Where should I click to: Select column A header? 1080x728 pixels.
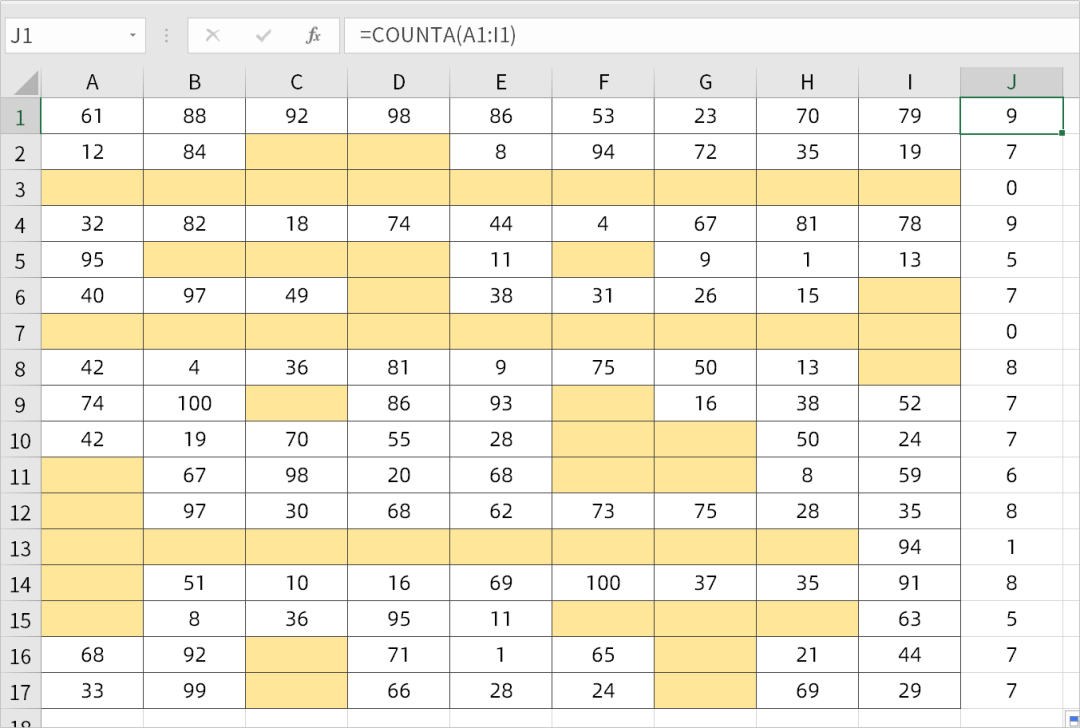pyautogui.click(x=92, y=82)
